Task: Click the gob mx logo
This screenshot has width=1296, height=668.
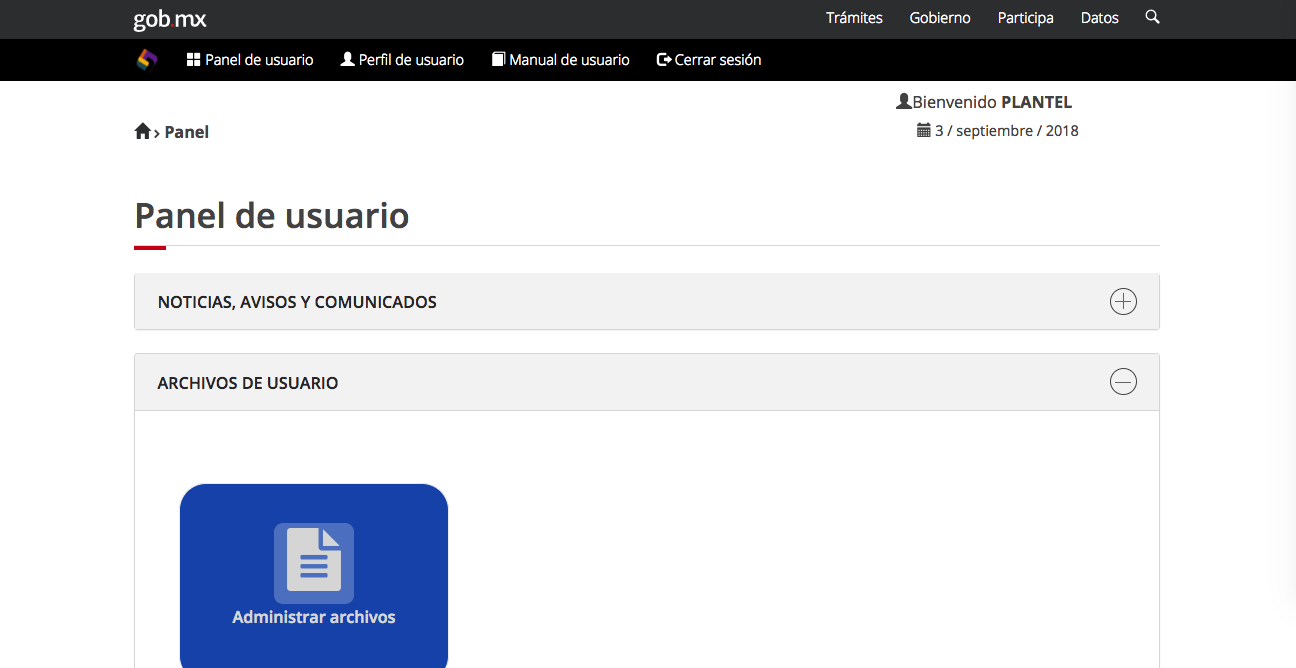Action: point(170,19)
